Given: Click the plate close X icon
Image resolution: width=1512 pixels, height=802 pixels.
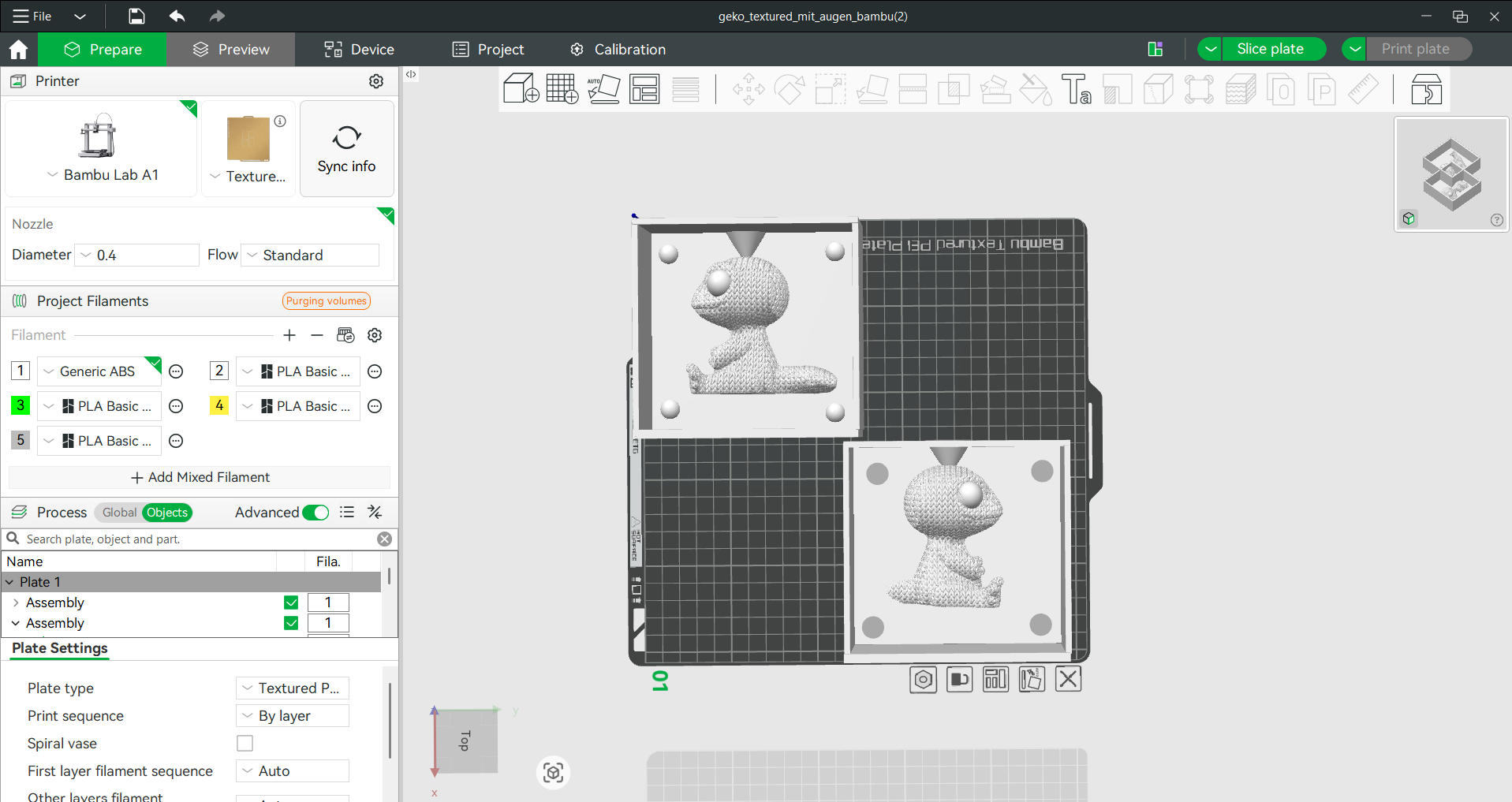Looking at the screenshot, I should (1068, 679).
